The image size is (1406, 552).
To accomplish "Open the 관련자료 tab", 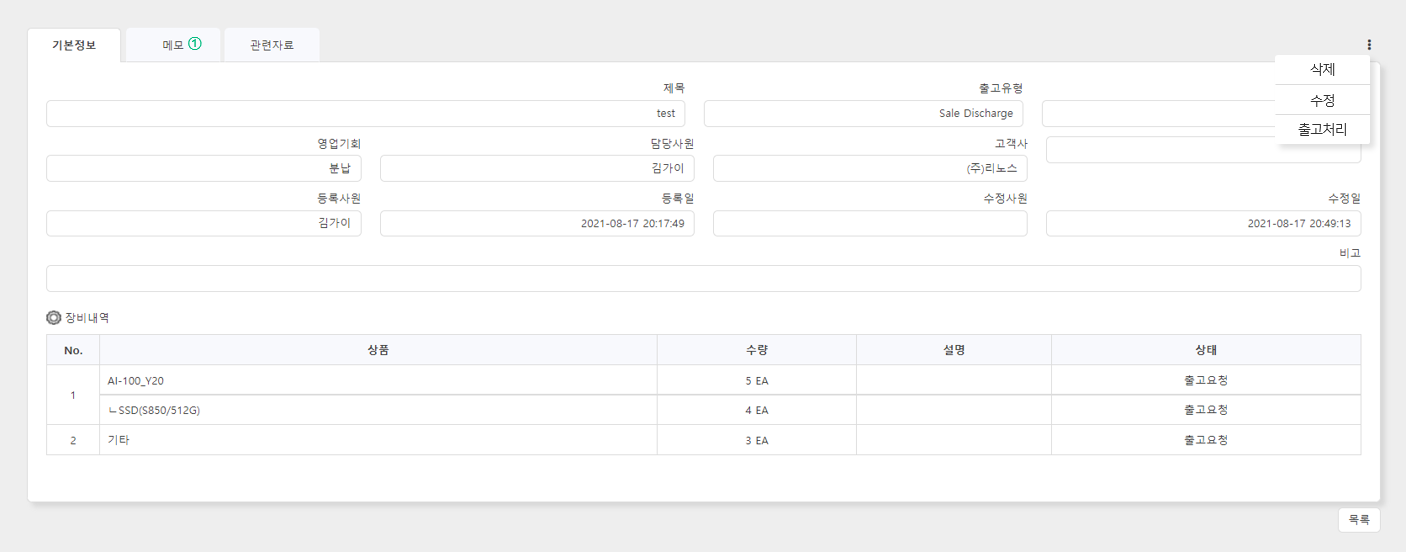I will click(272, 45).
